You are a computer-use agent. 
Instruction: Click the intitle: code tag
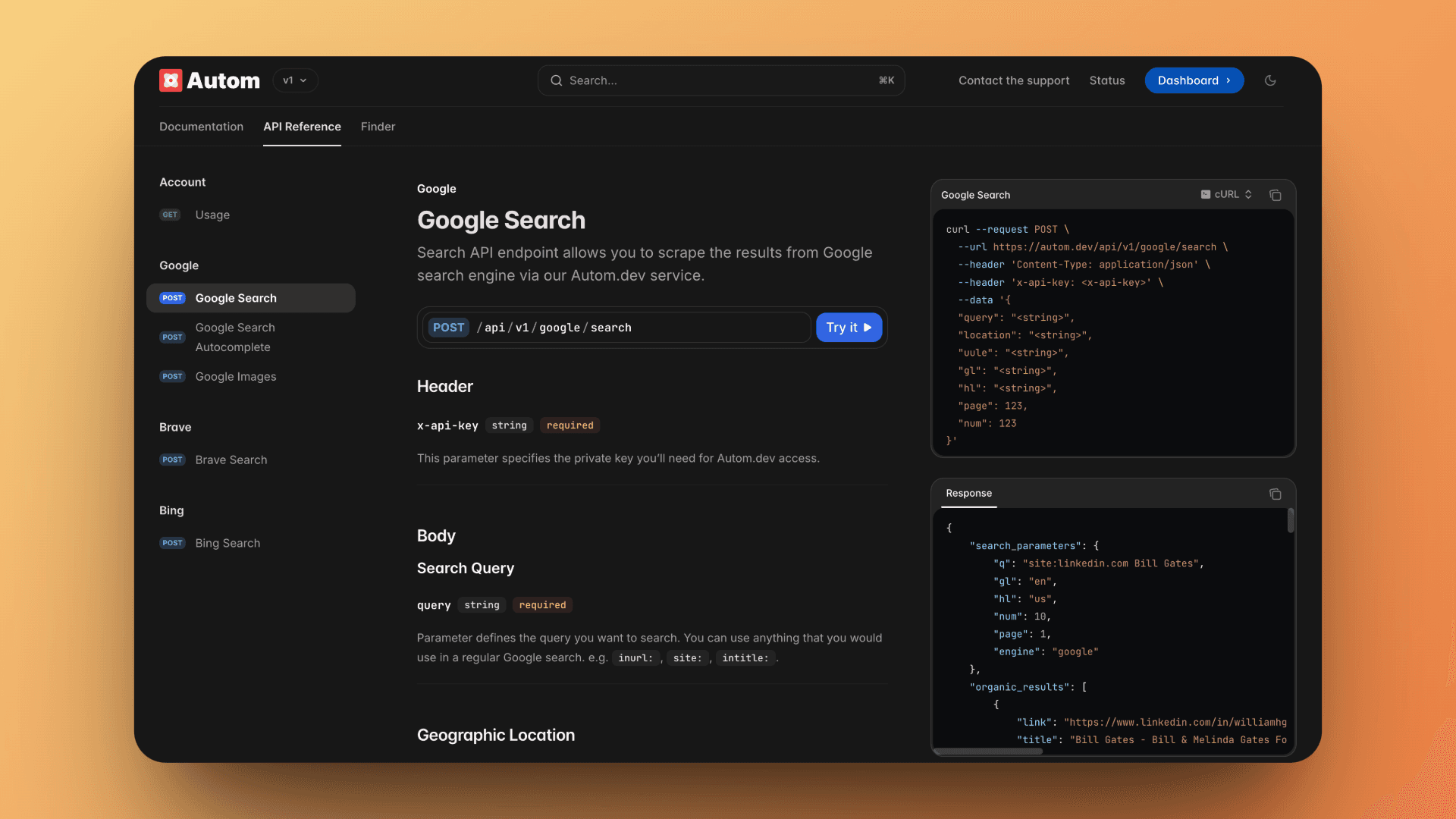745,658
